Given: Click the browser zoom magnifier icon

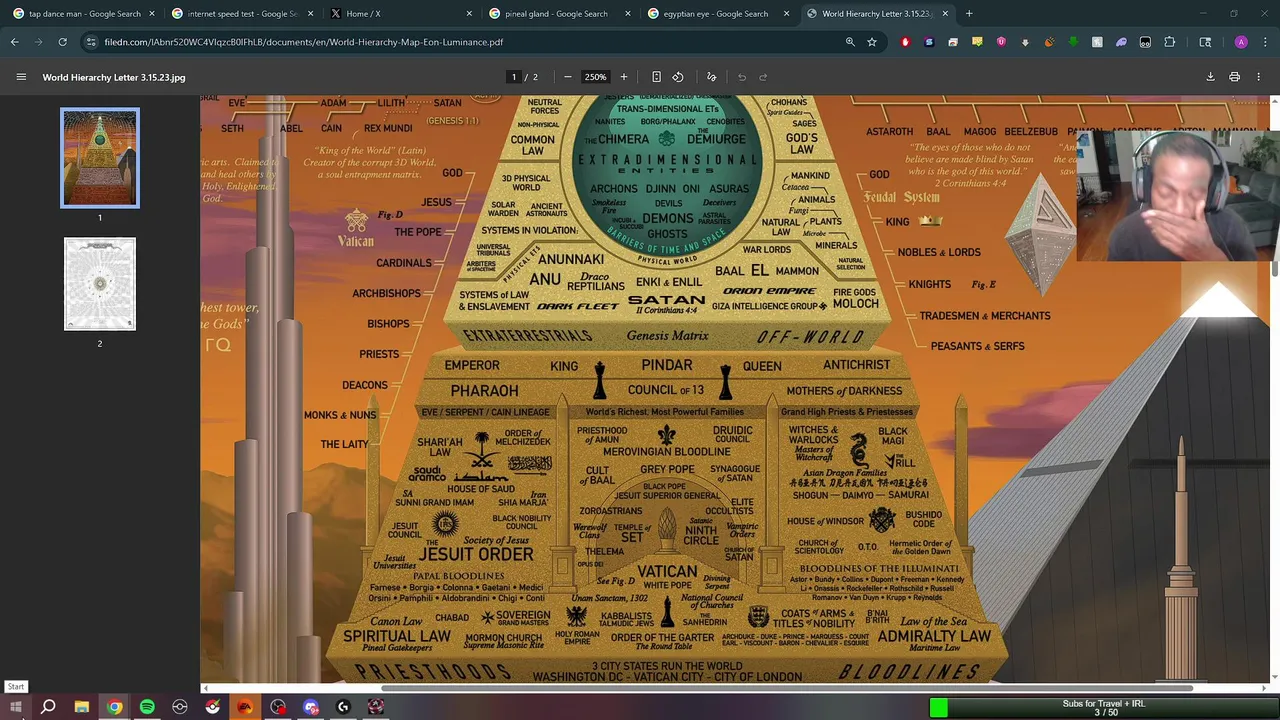Looking at the screenshot, I should pyautogui.click(x=850, y=42).
